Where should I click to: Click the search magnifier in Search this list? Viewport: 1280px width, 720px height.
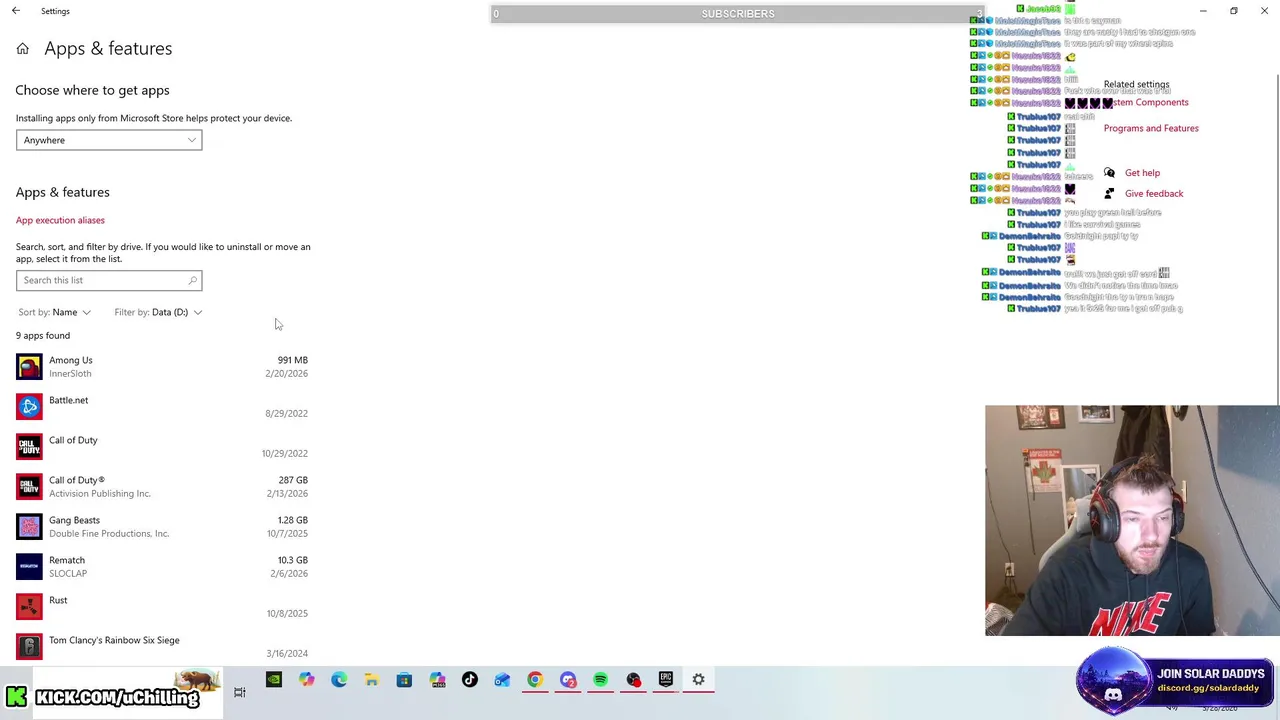(192, 280)
